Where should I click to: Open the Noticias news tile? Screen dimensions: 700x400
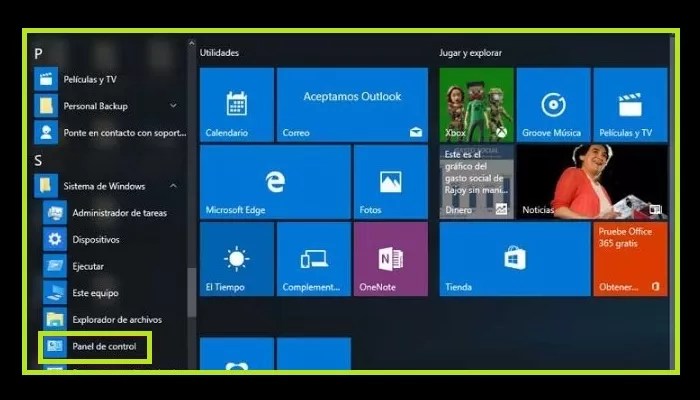(x=592, y=182)
